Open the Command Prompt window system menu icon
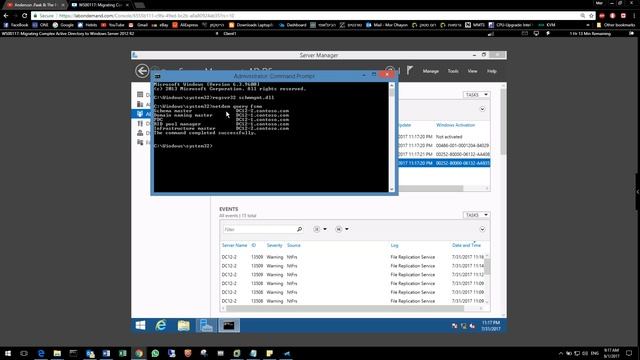 point(158,76)
